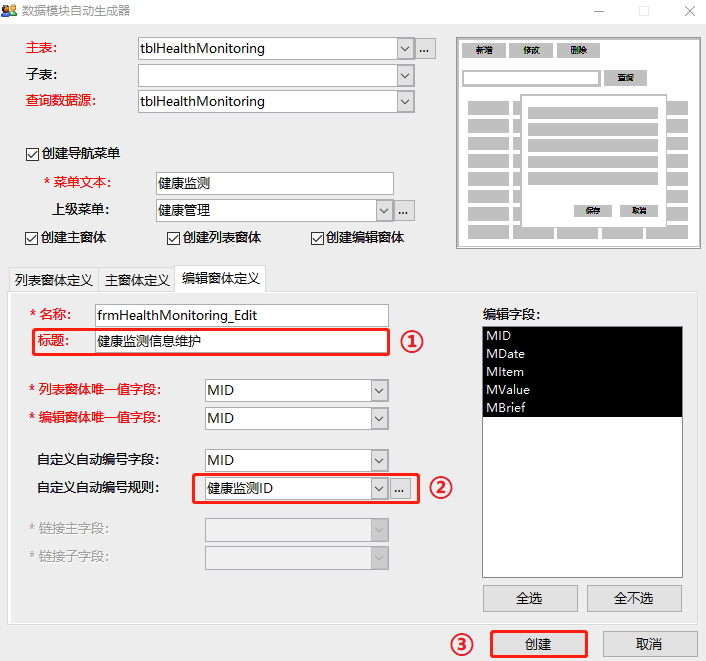Select MBrief in 编辑字段 list
Image resolution: width=706 pixels, height=661 pixels.
(582, 408)
